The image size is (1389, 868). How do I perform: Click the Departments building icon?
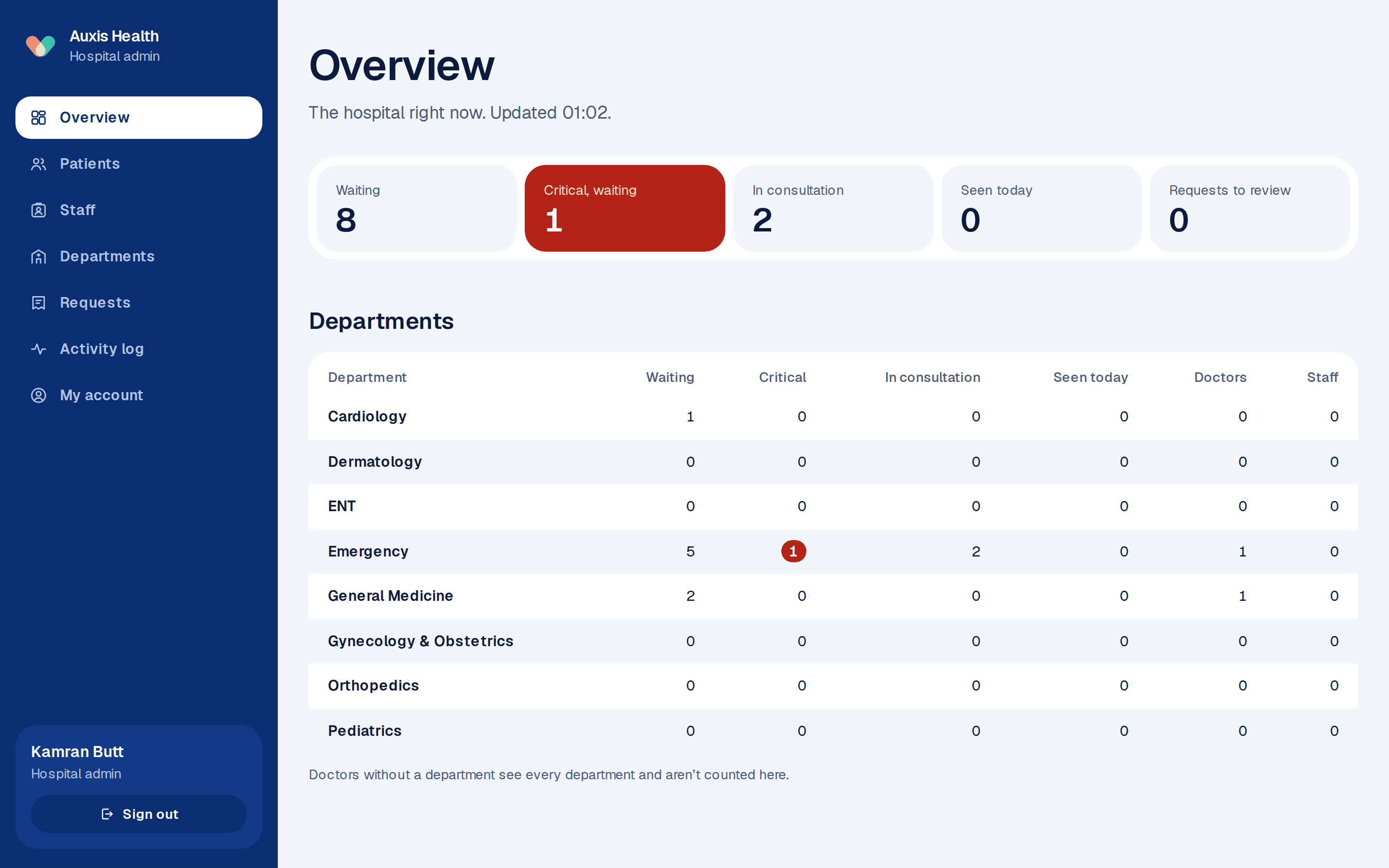click(39, 257)
